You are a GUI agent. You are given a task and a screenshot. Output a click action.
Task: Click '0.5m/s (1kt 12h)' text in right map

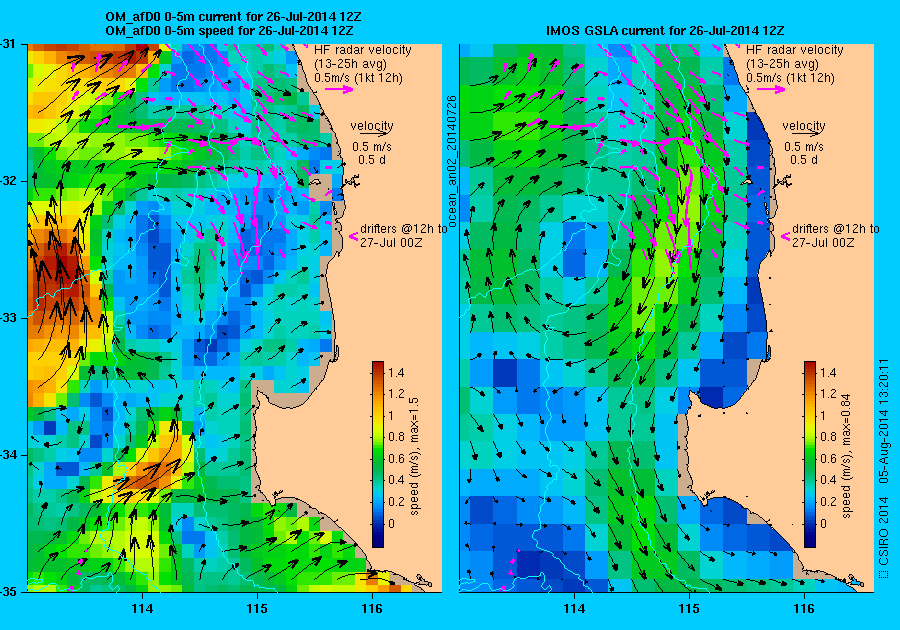point(790,78)
